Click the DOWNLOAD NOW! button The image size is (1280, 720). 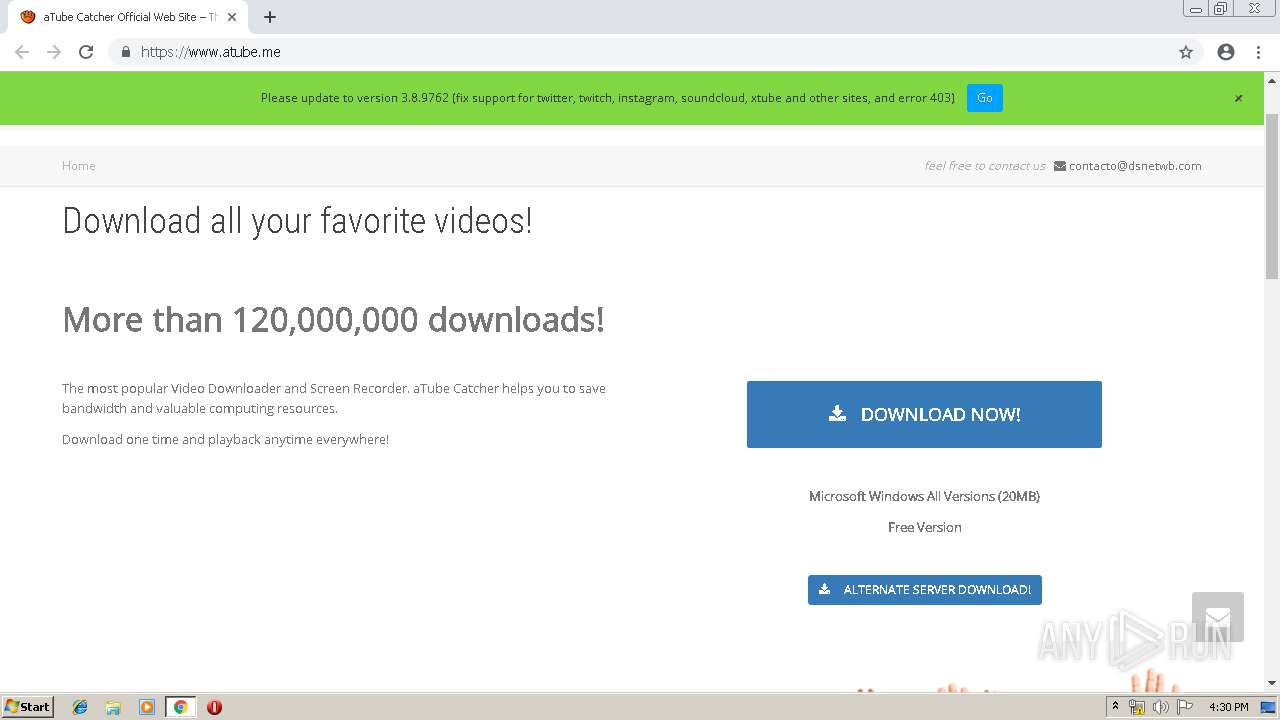coord(924,414)
